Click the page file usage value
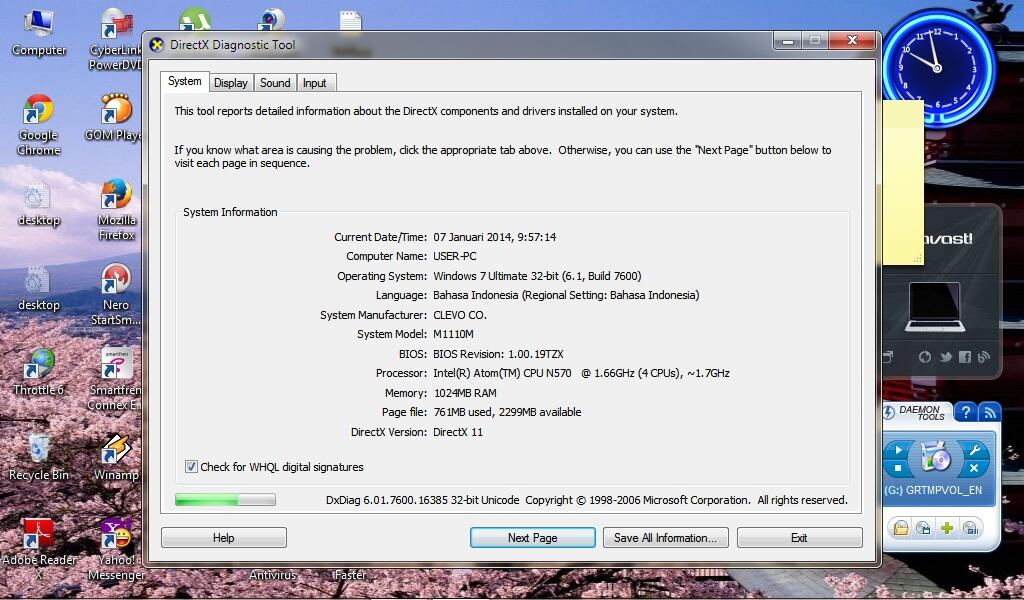This screenshot has height=600, width=1024. coord(507,413)
